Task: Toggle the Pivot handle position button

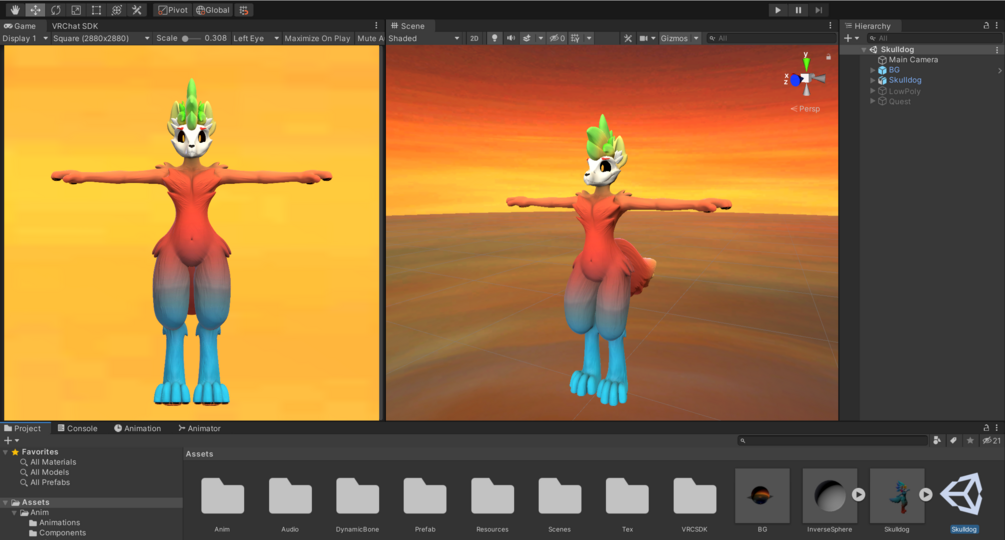Action: click(173, 10)
